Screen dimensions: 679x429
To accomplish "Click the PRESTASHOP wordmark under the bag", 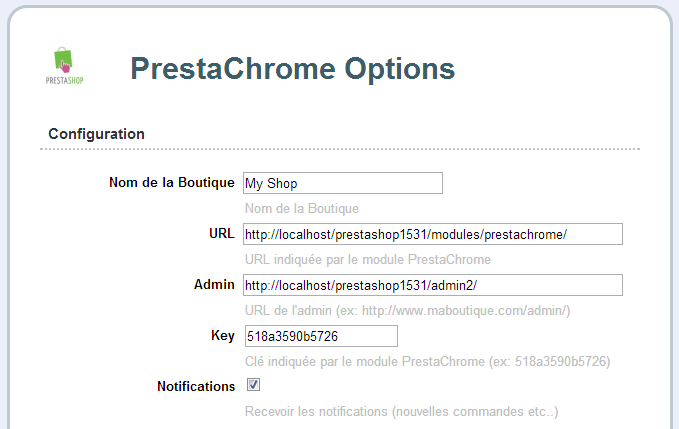I will click(65, 81).
